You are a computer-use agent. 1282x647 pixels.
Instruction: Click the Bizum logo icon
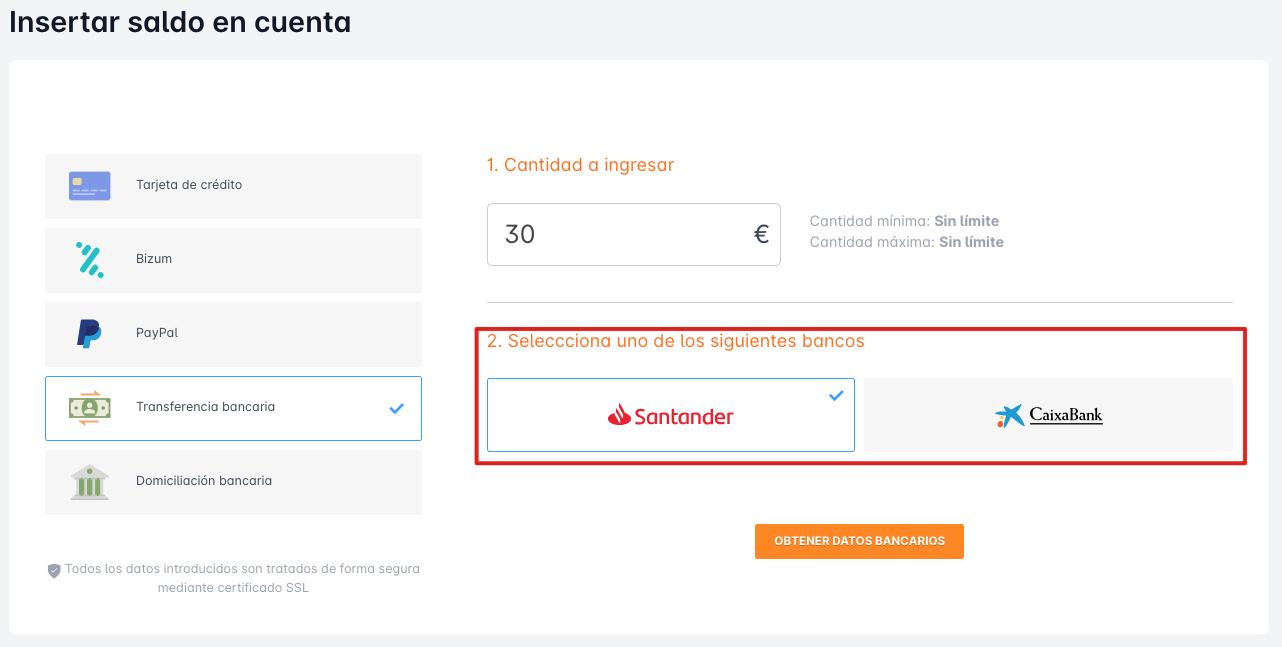pyautogui.click(x=90, y=259)
